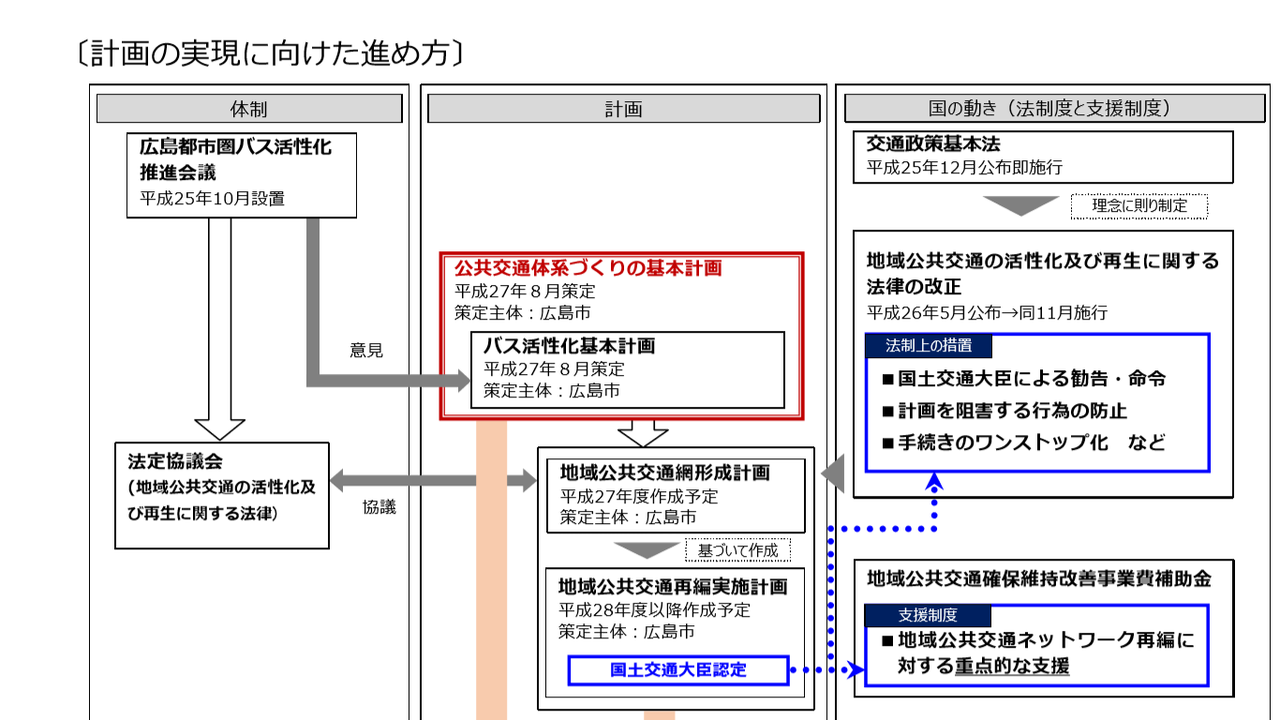Viewport: 1280px width, 720px height.
Task: Select the bullet 国土交通大臣による勧告・命令
Action: click(x=1024, y=380)
